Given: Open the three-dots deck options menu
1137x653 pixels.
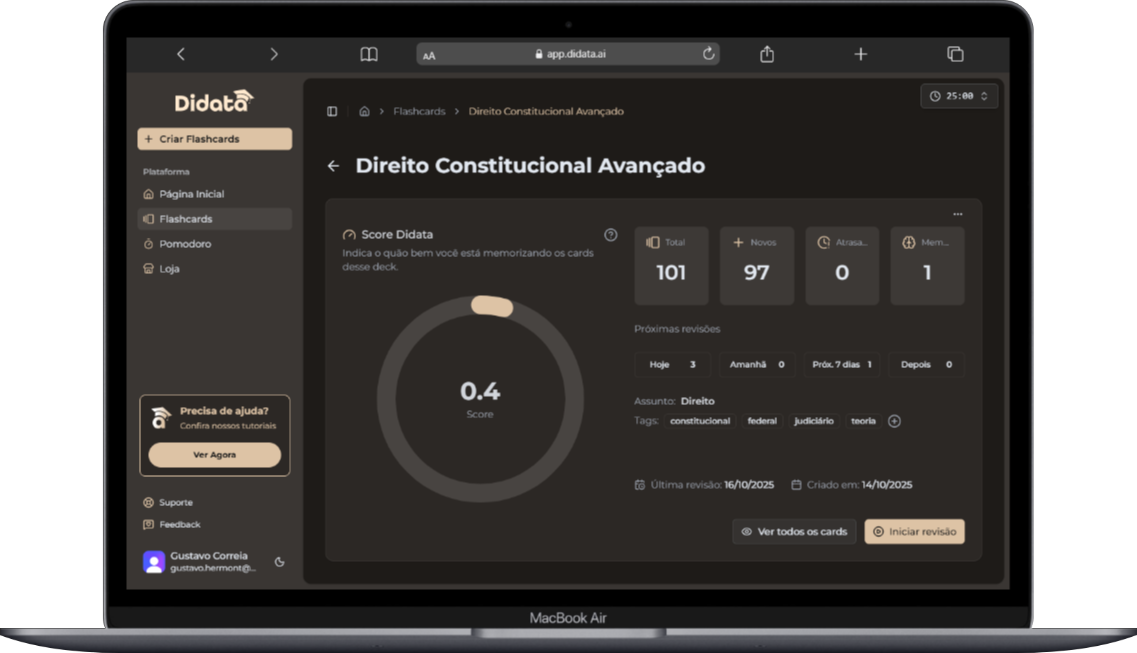Looking at the screenshot, I should [x=957, y=214].
